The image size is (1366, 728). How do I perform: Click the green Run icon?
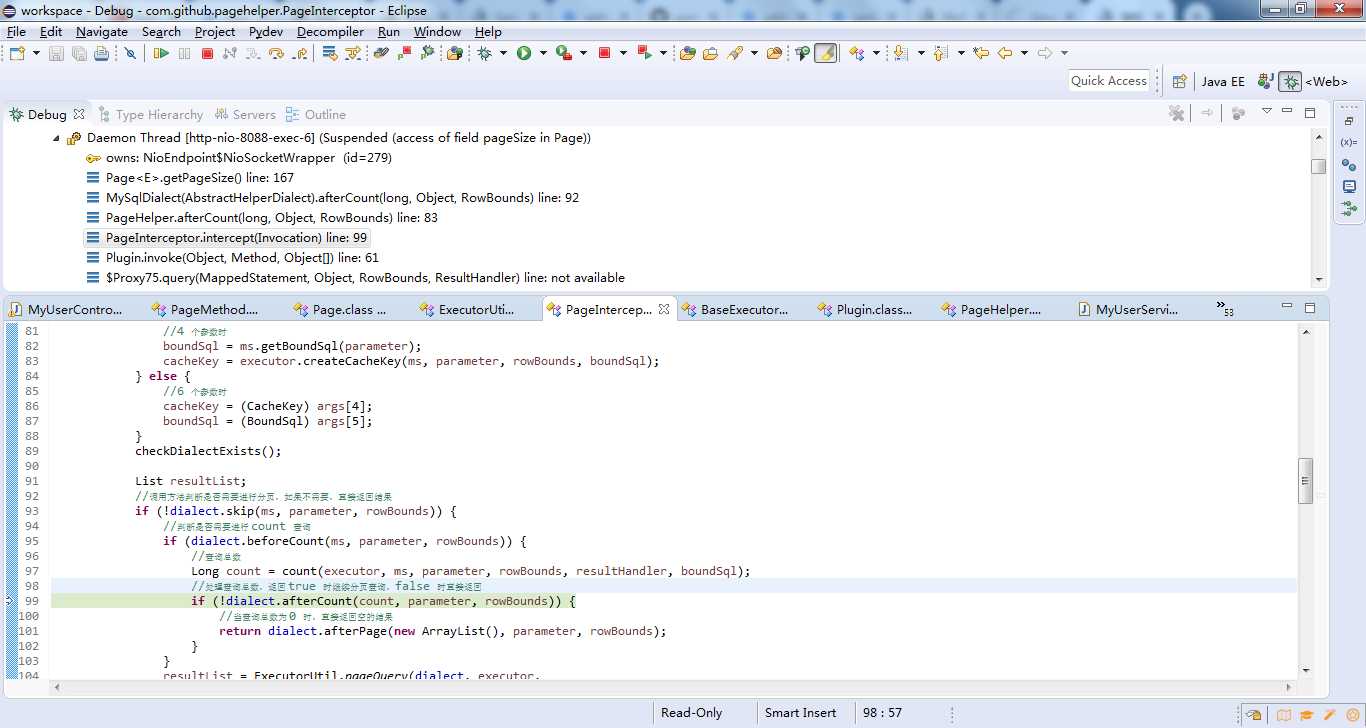524,53
